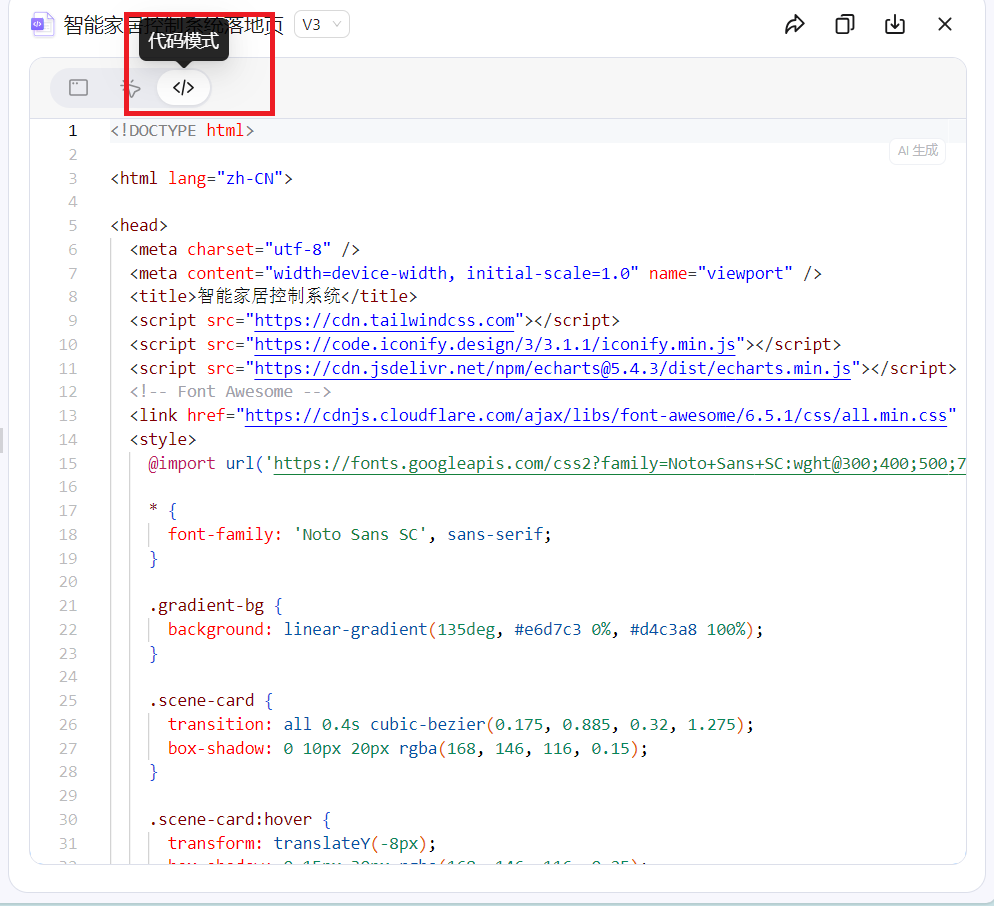Click the ".scene-card:hover {" selector line
This screenshot has width=994, height=906.
coord(240,820)
